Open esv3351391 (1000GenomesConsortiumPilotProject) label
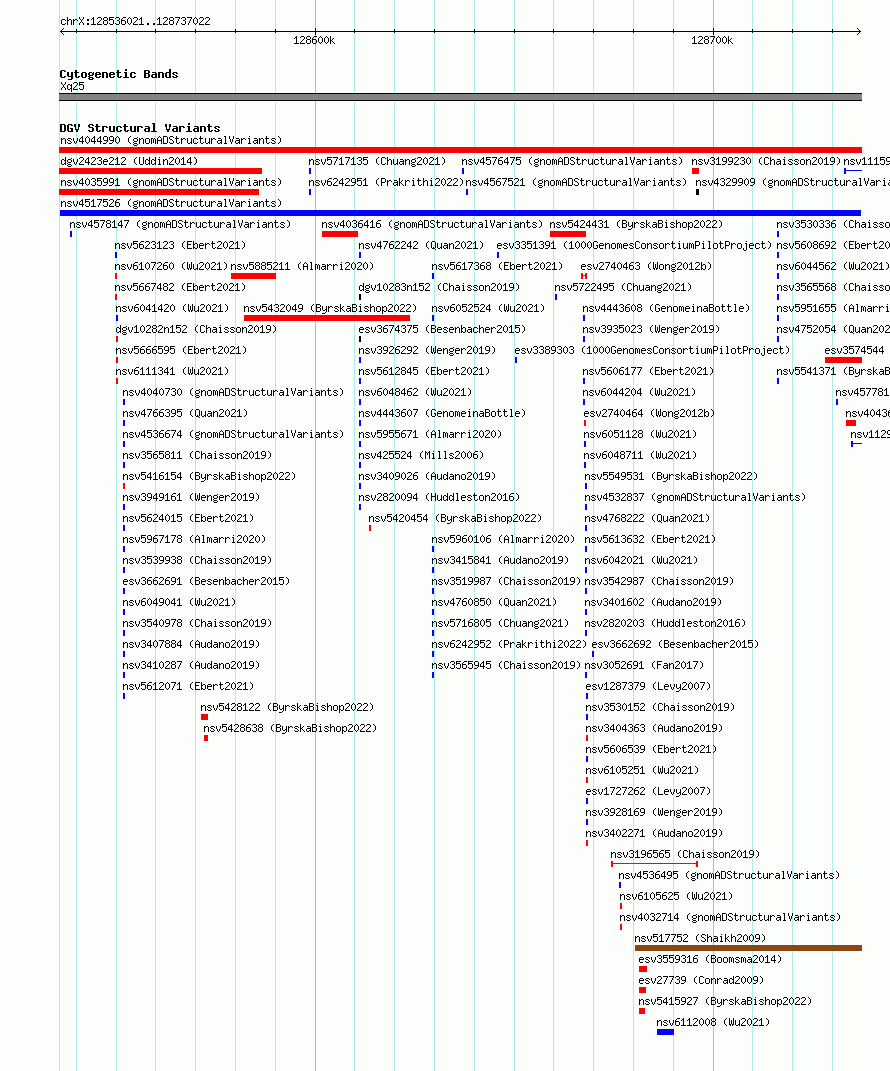 click(x=634, y=245)
